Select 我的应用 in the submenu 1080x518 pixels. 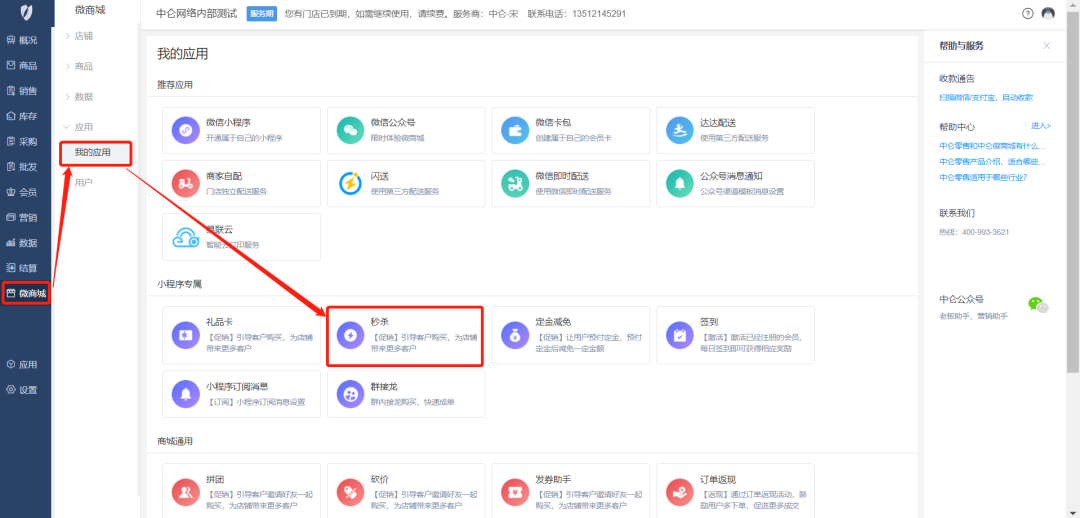tap(93, 153)
